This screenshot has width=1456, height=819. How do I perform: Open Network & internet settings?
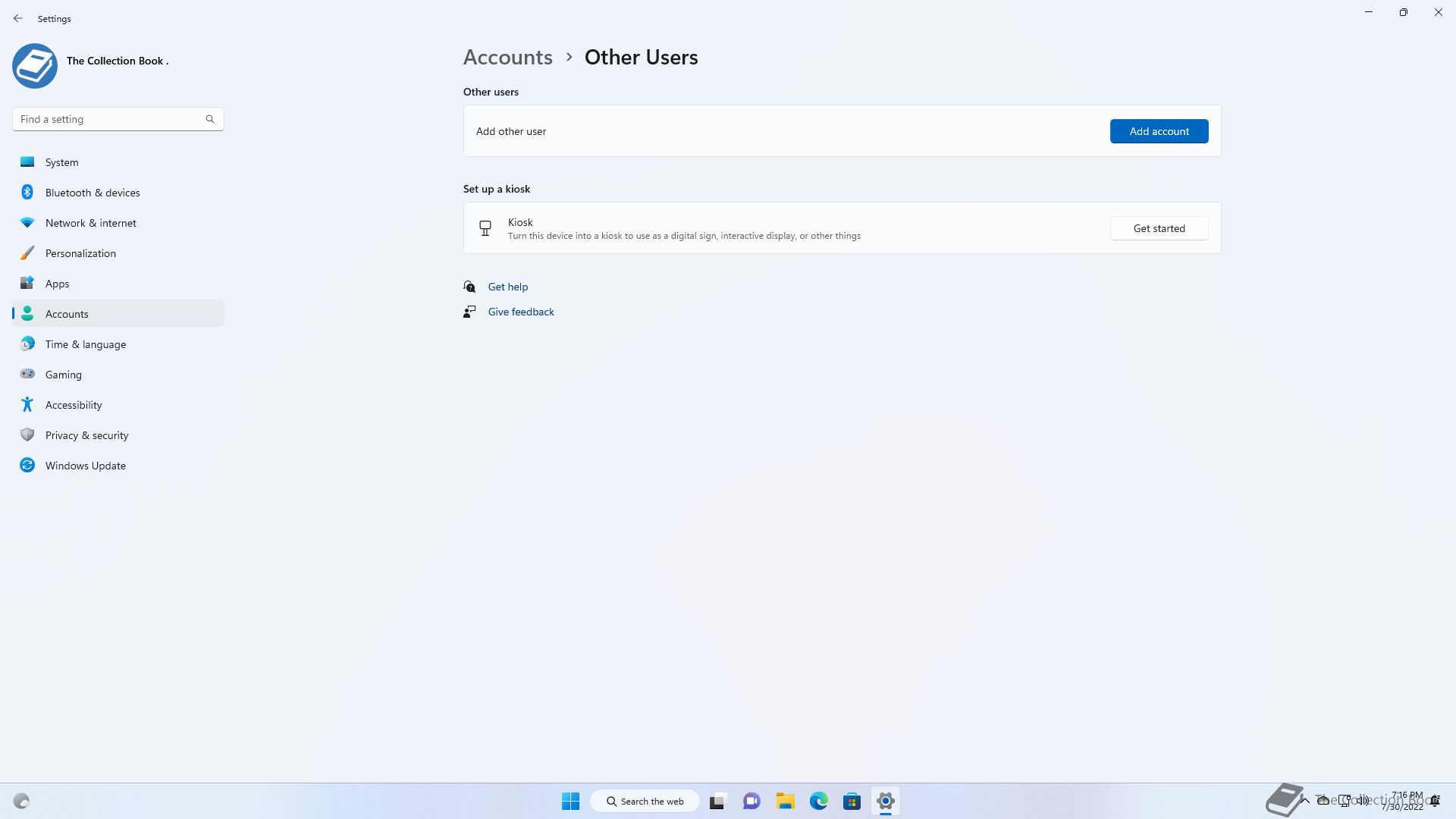pos(90,223)
